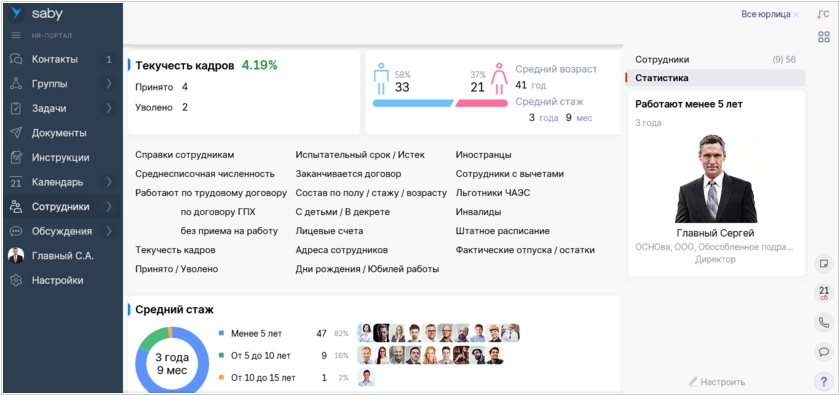The image size is (839, 395).
Task: Open the Контакты section label in sidebar
Action: tap(55, 59)
